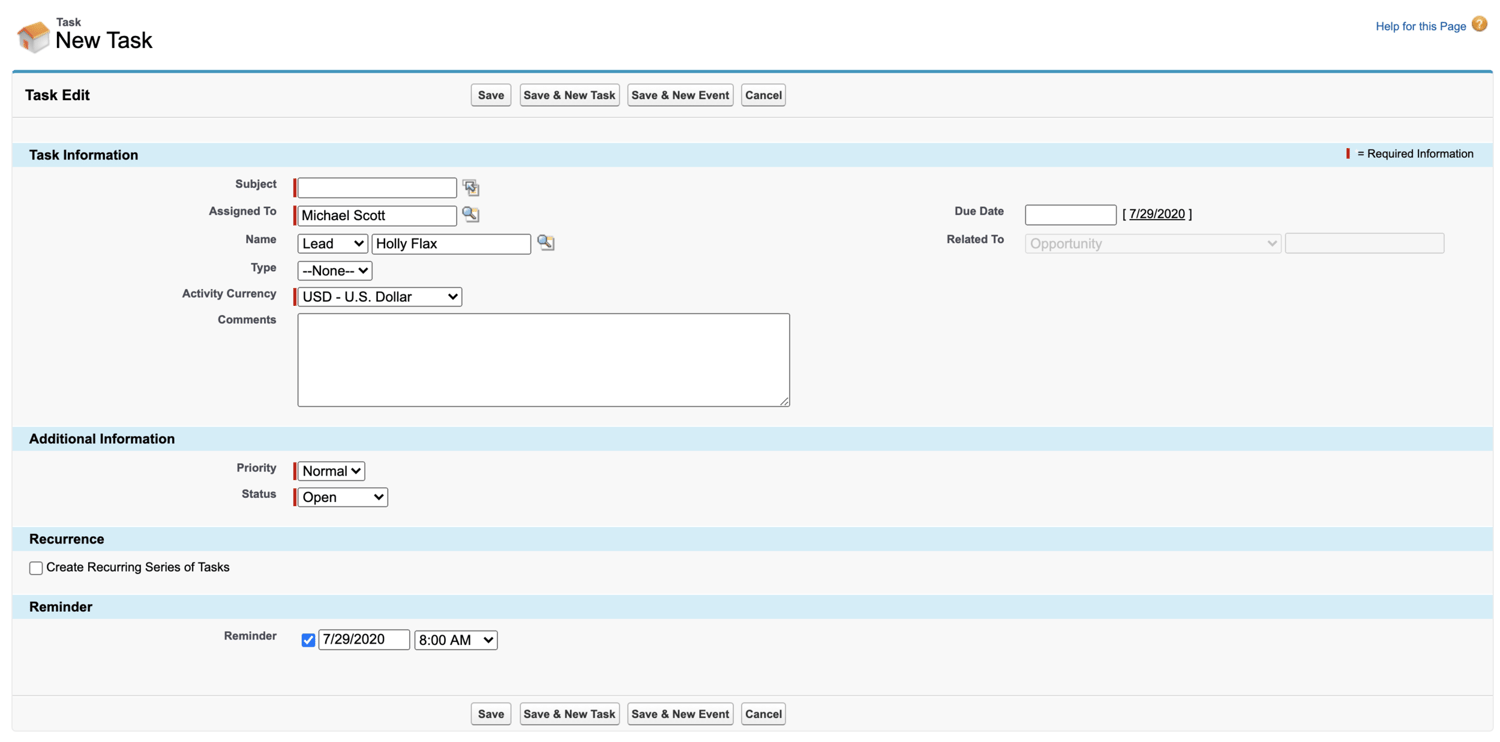1500x742 pixels.
Task: Enable Create Recurring Series of Tasks
Action: [x=35, y=567]
